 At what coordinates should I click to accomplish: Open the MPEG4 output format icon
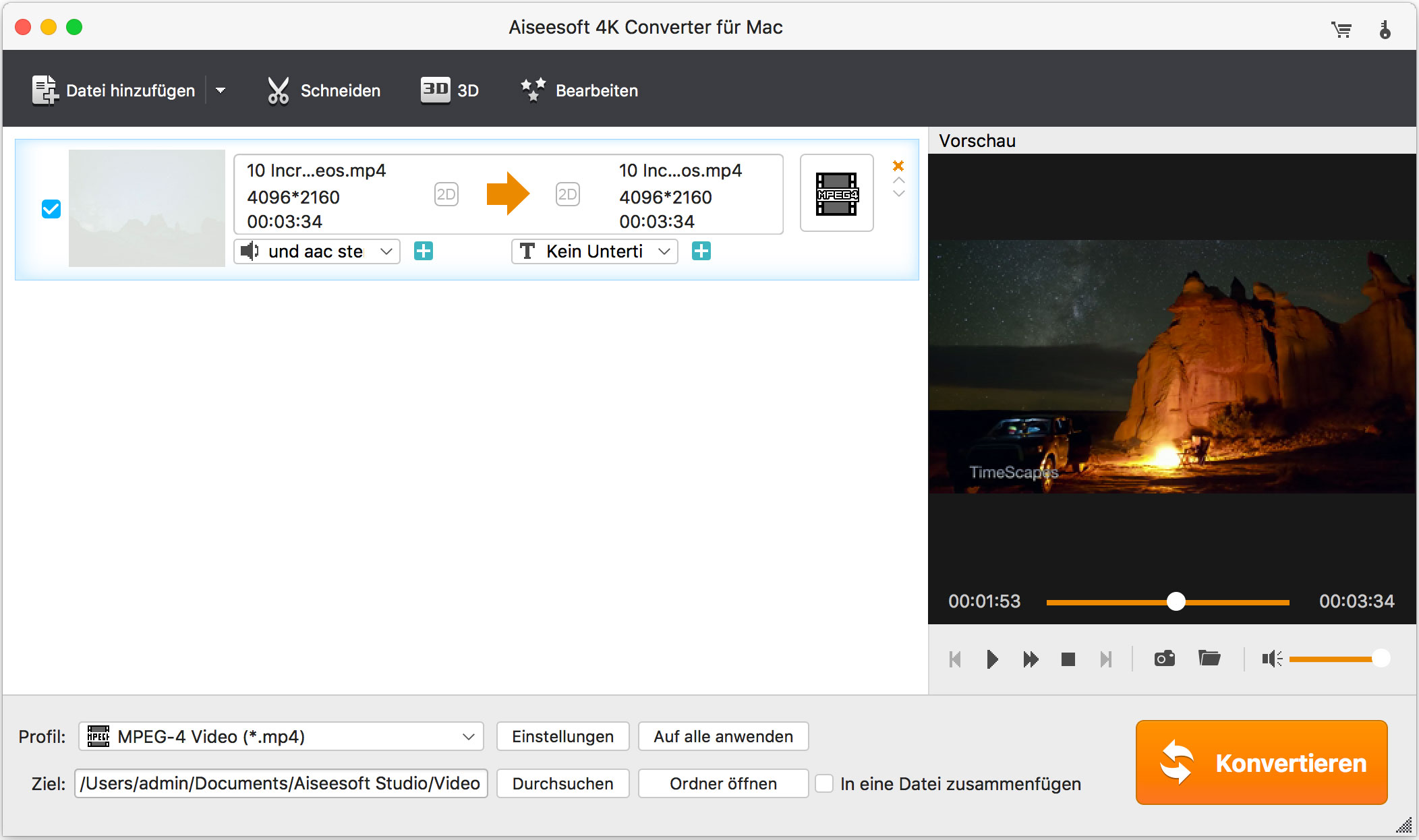(x=836, y=193)
